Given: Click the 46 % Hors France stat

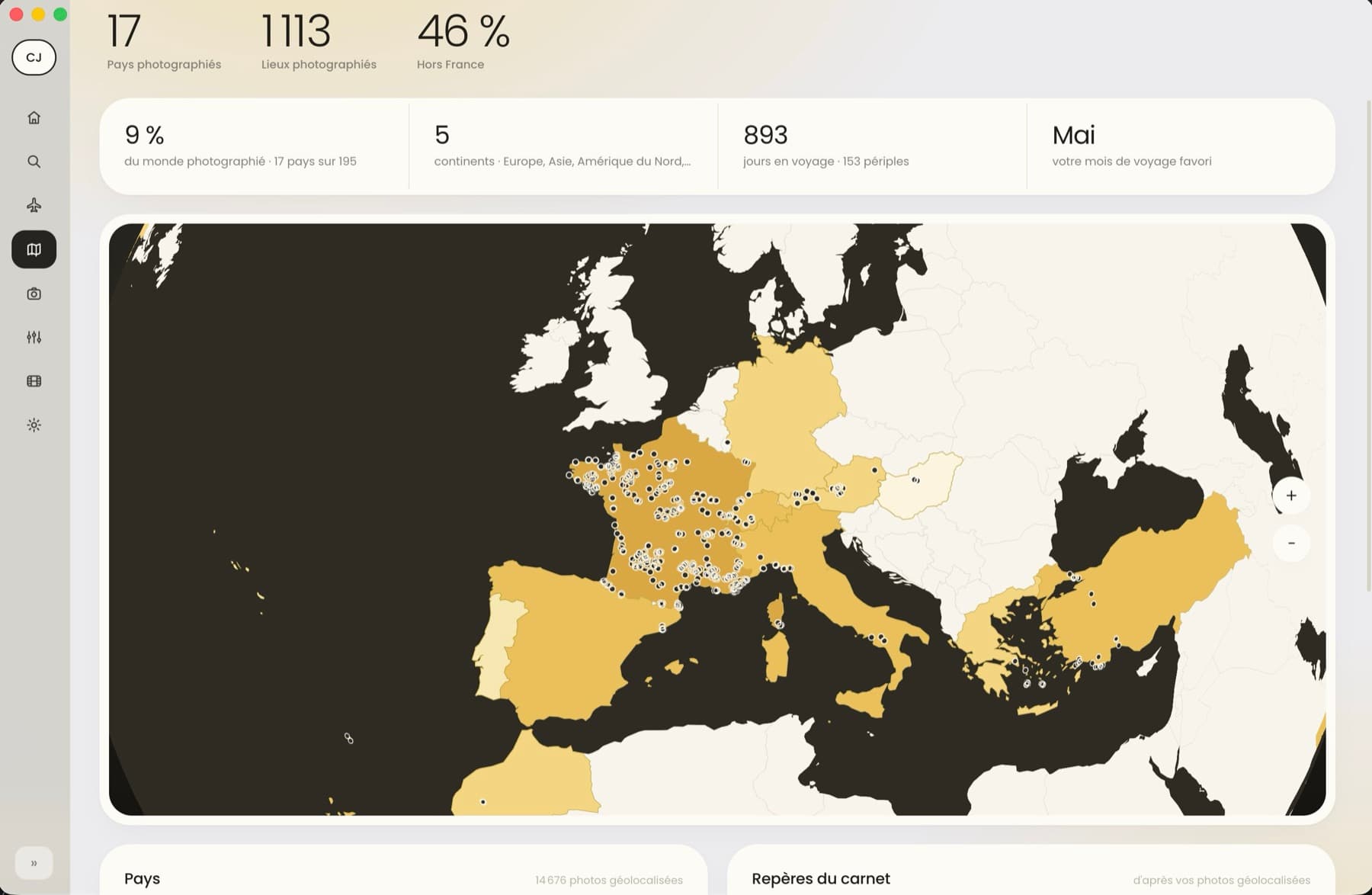Looking at the screenshot, I should 463,42.
